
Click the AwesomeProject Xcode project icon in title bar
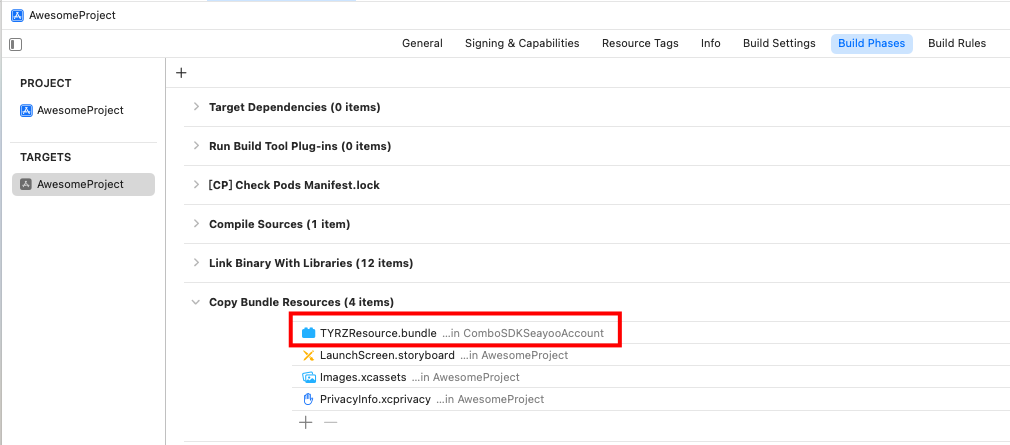click(x=17, y=15)
